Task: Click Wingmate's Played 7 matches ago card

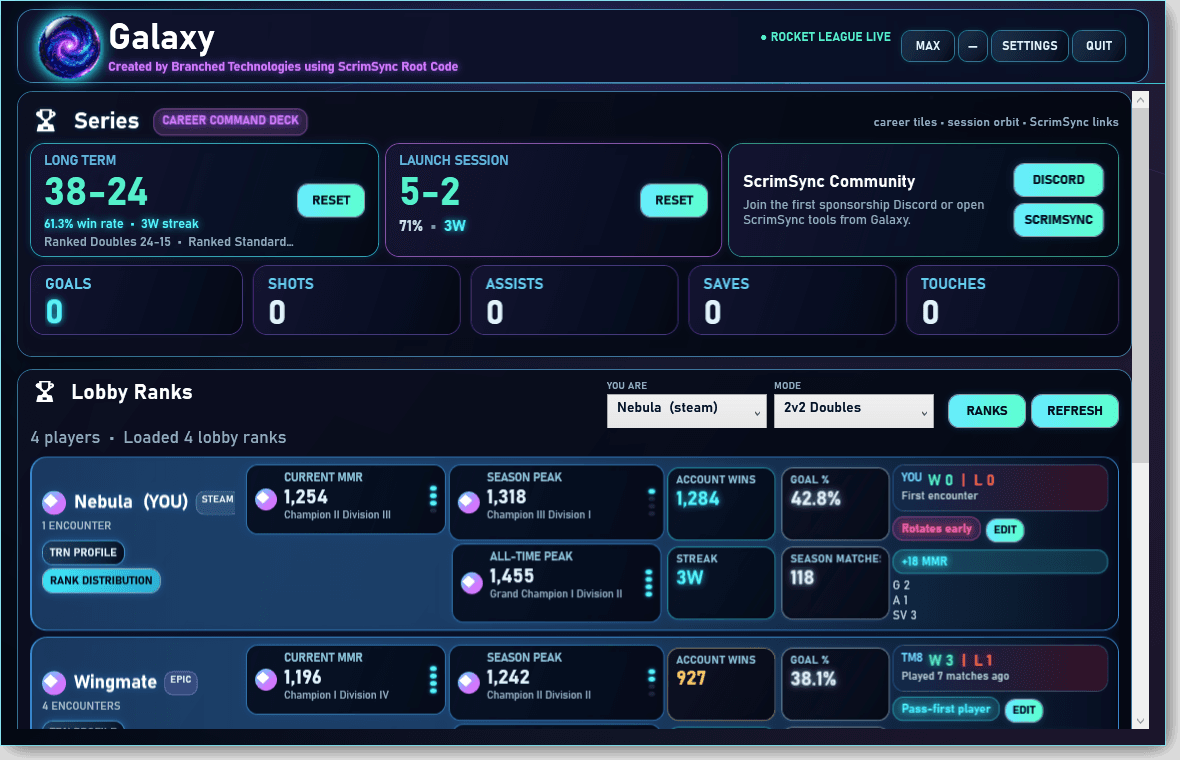Action: tap(1000, 668)
